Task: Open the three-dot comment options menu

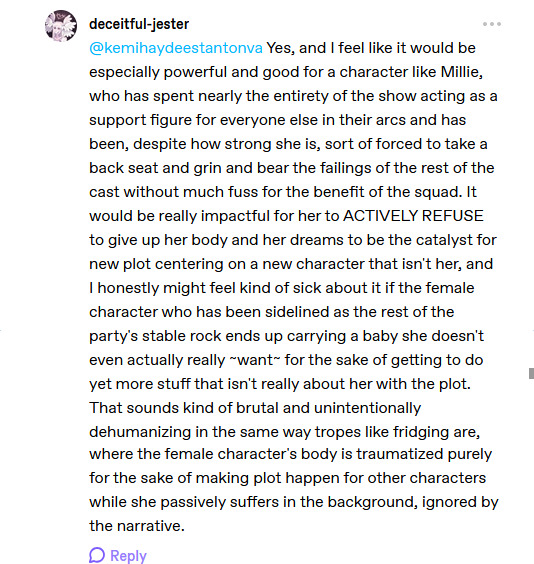Action: pos(492,24)
